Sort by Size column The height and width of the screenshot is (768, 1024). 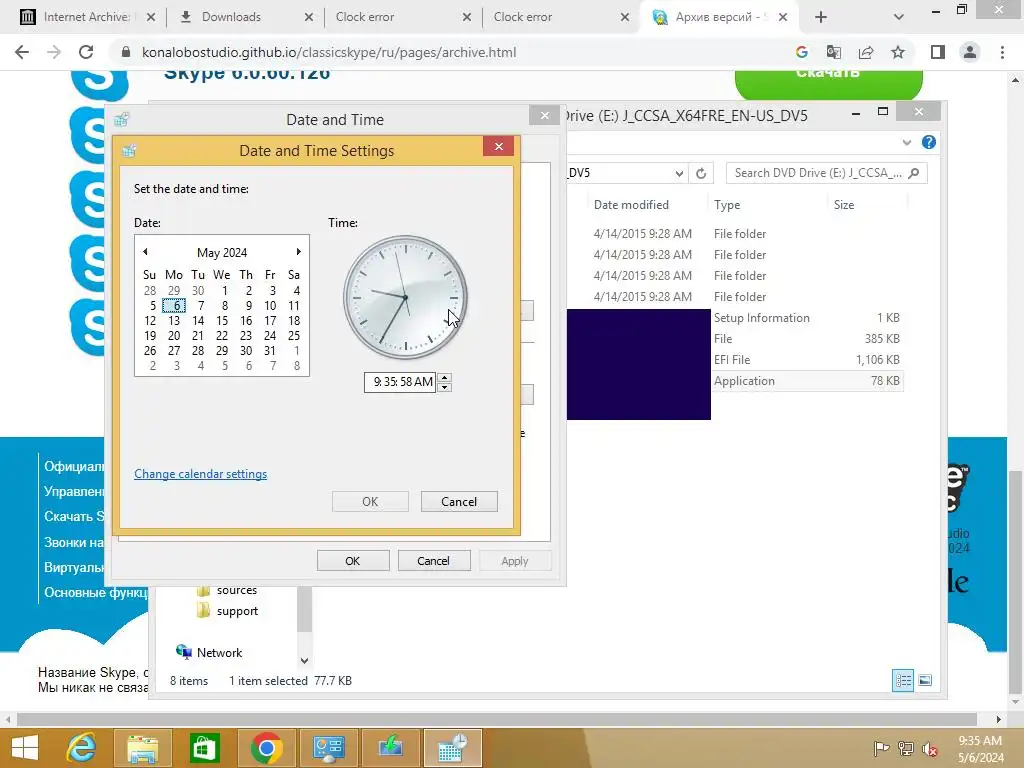[844, 205]
